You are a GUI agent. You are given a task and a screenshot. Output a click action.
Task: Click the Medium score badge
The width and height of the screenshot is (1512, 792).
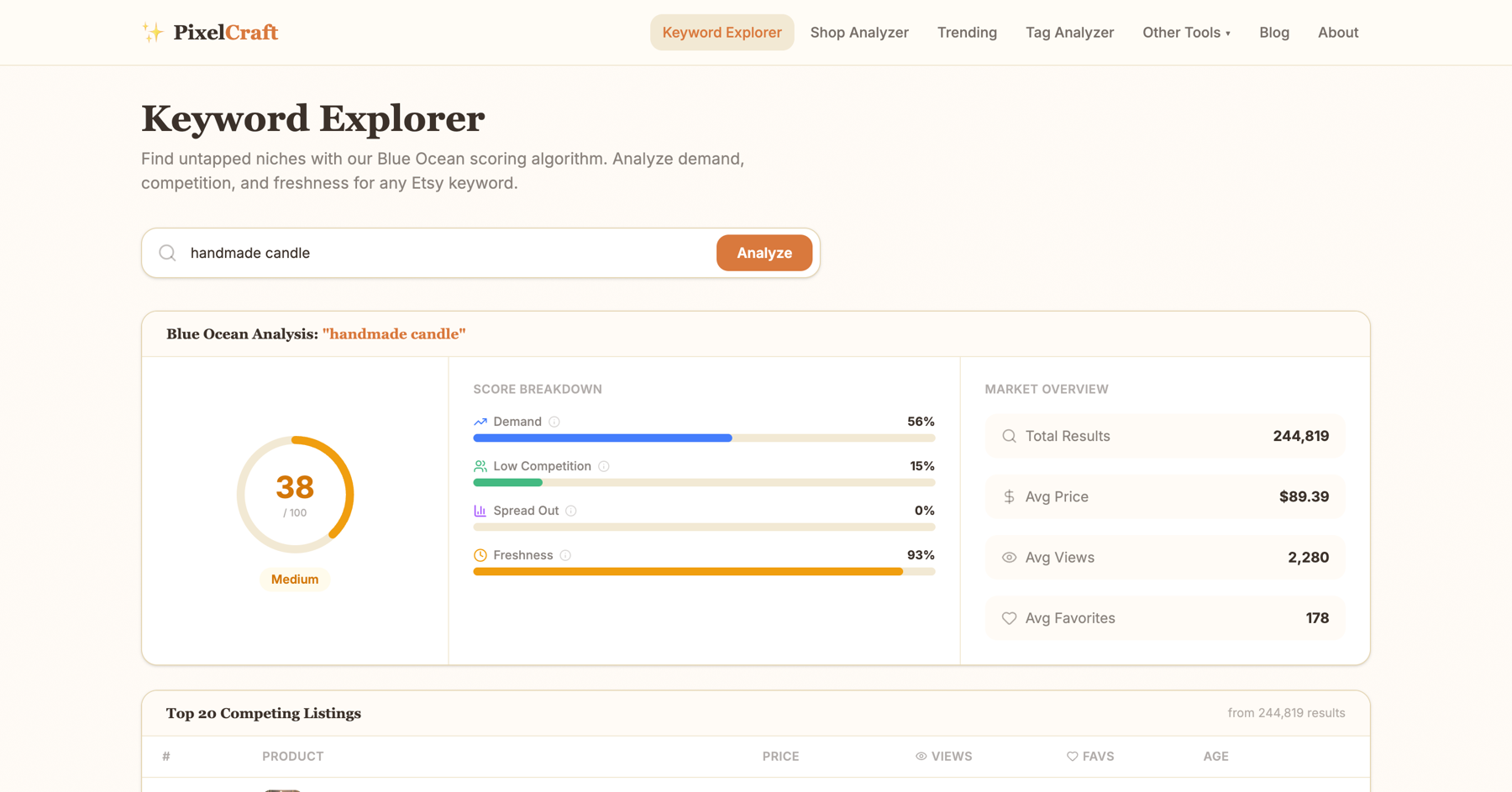[x=295, y=580]
